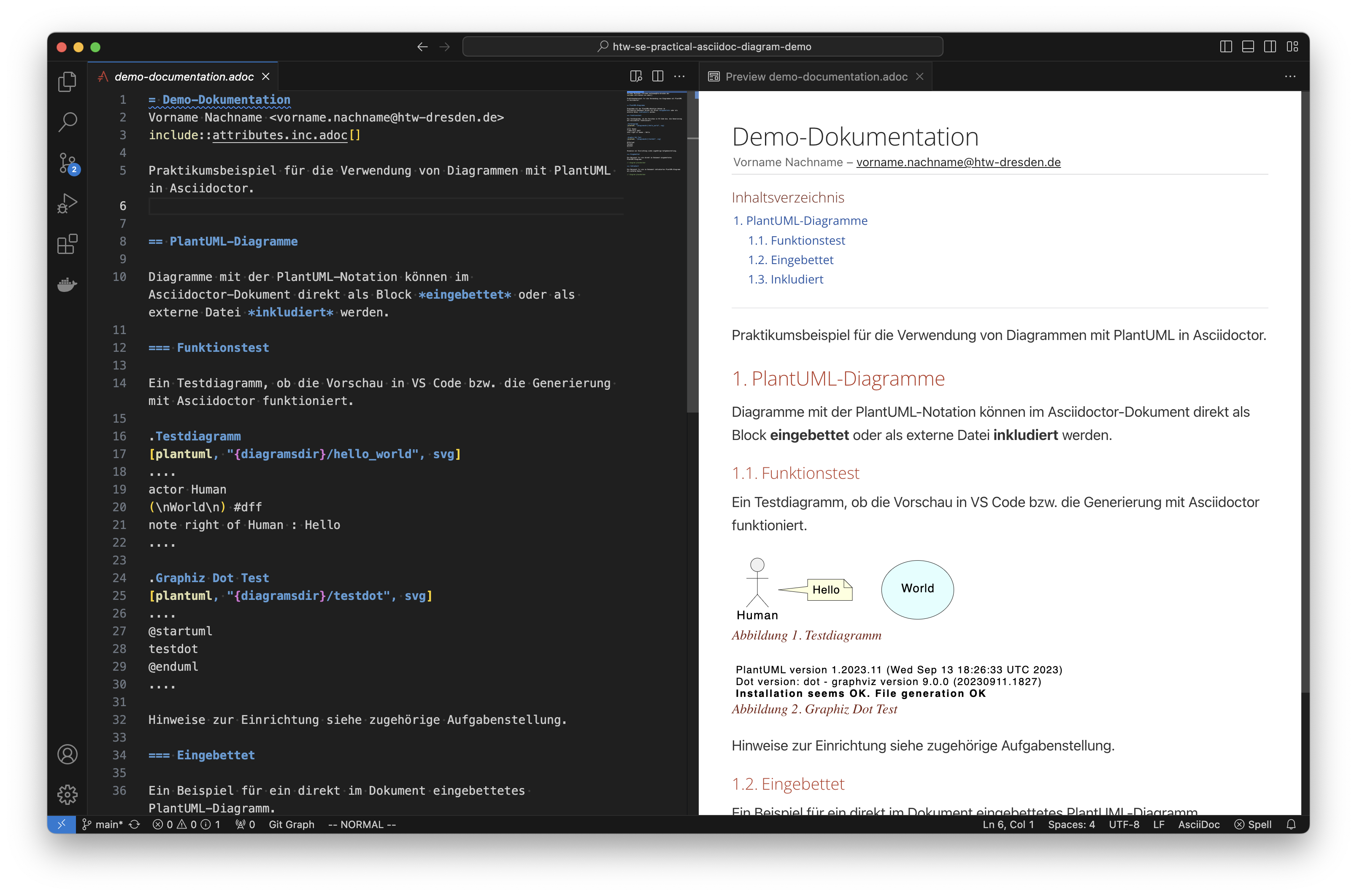Open the AsciiDoc language mode selector
Image resolution: width=1357 pixels, height=896 pixels.
tap(1199, 825)
